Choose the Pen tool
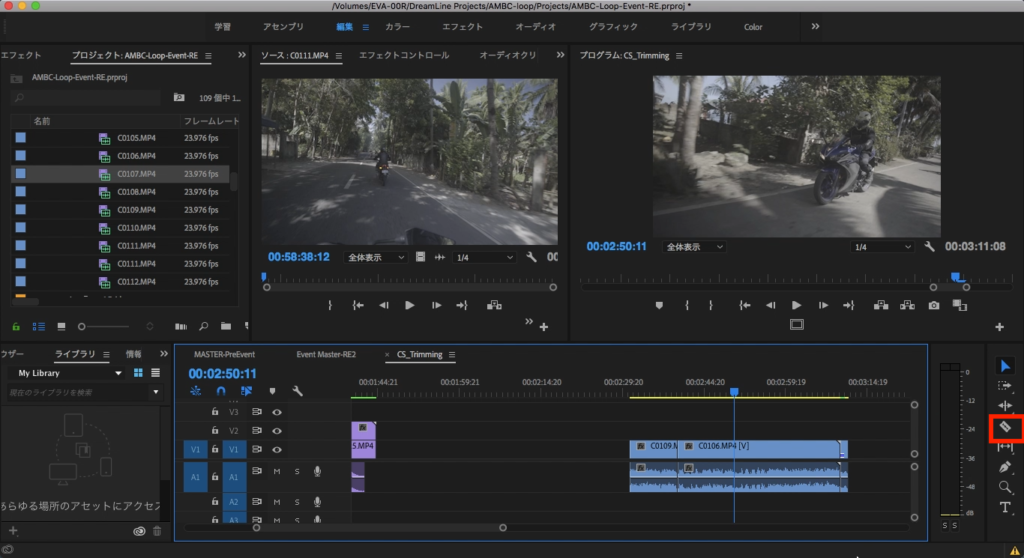1024x558 pixels. (1005, 467)
